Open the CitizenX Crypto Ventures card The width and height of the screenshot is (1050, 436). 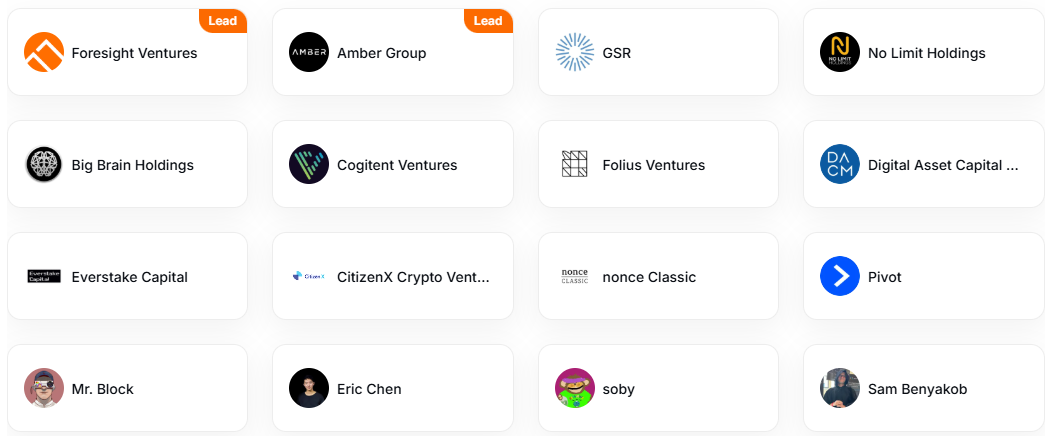pyautogui.click(x=392, y=276)
